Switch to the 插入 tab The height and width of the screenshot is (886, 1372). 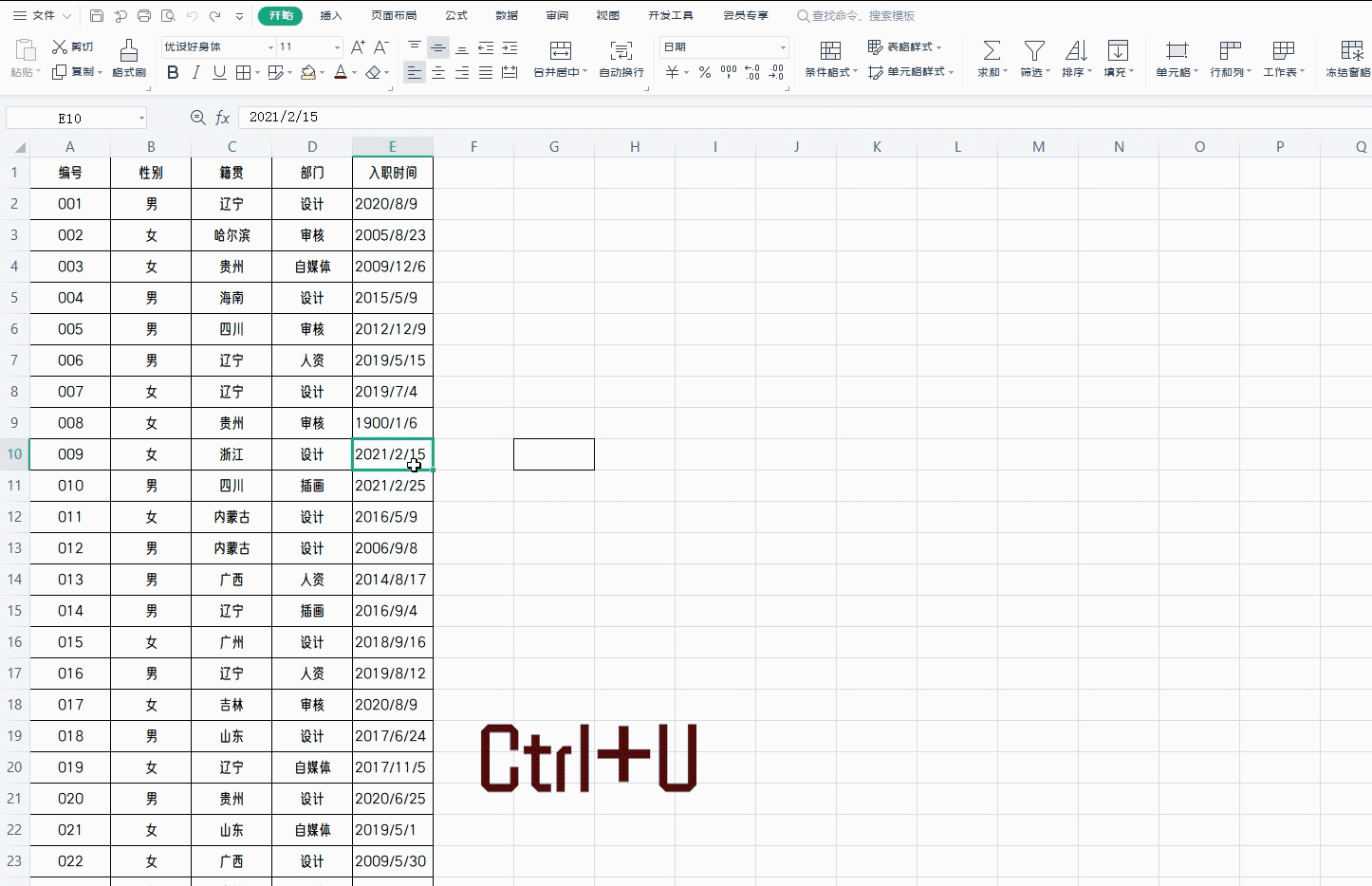click(x=331, y=16)
